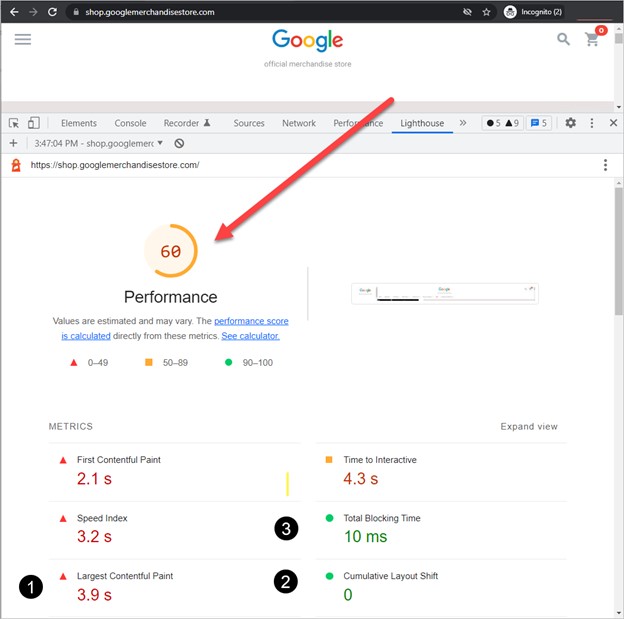Click the 3.9 s Largest Contentful Paint value
Viewport: 624px width, 619px height.
click(94, 595)
